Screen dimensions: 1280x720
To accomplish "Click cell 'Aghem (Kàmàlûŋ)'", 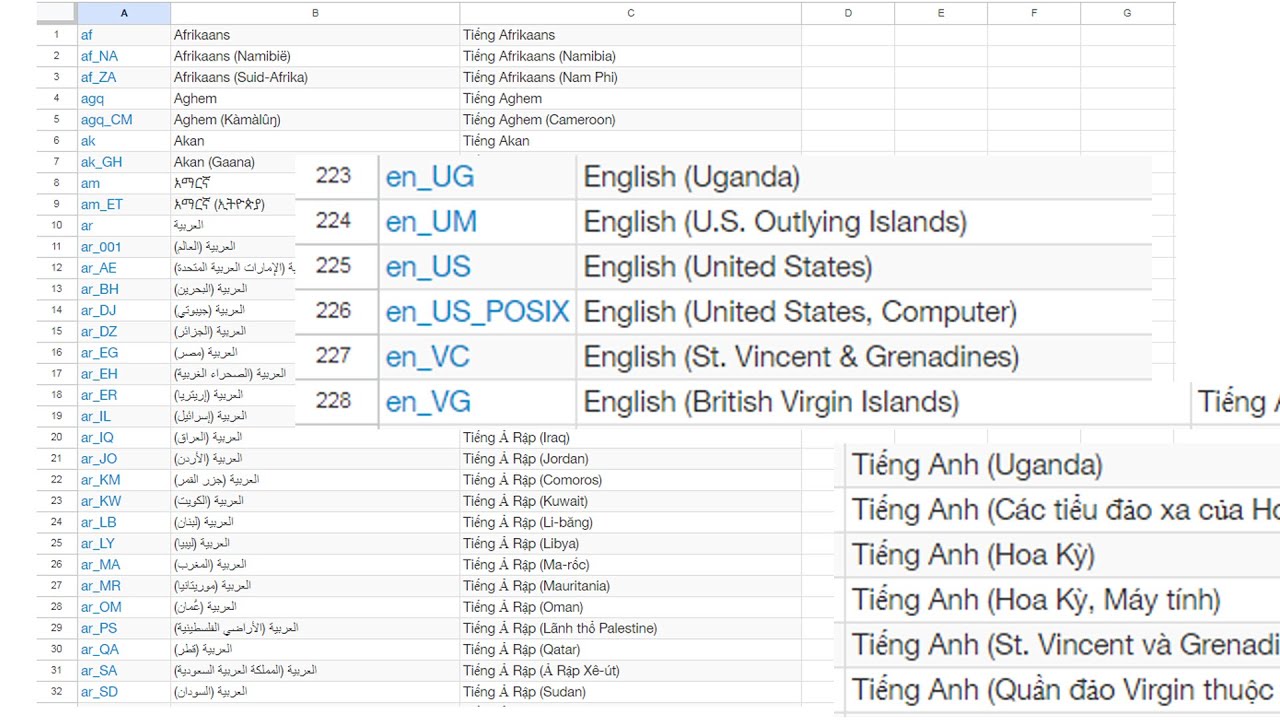I will [315, 120].
